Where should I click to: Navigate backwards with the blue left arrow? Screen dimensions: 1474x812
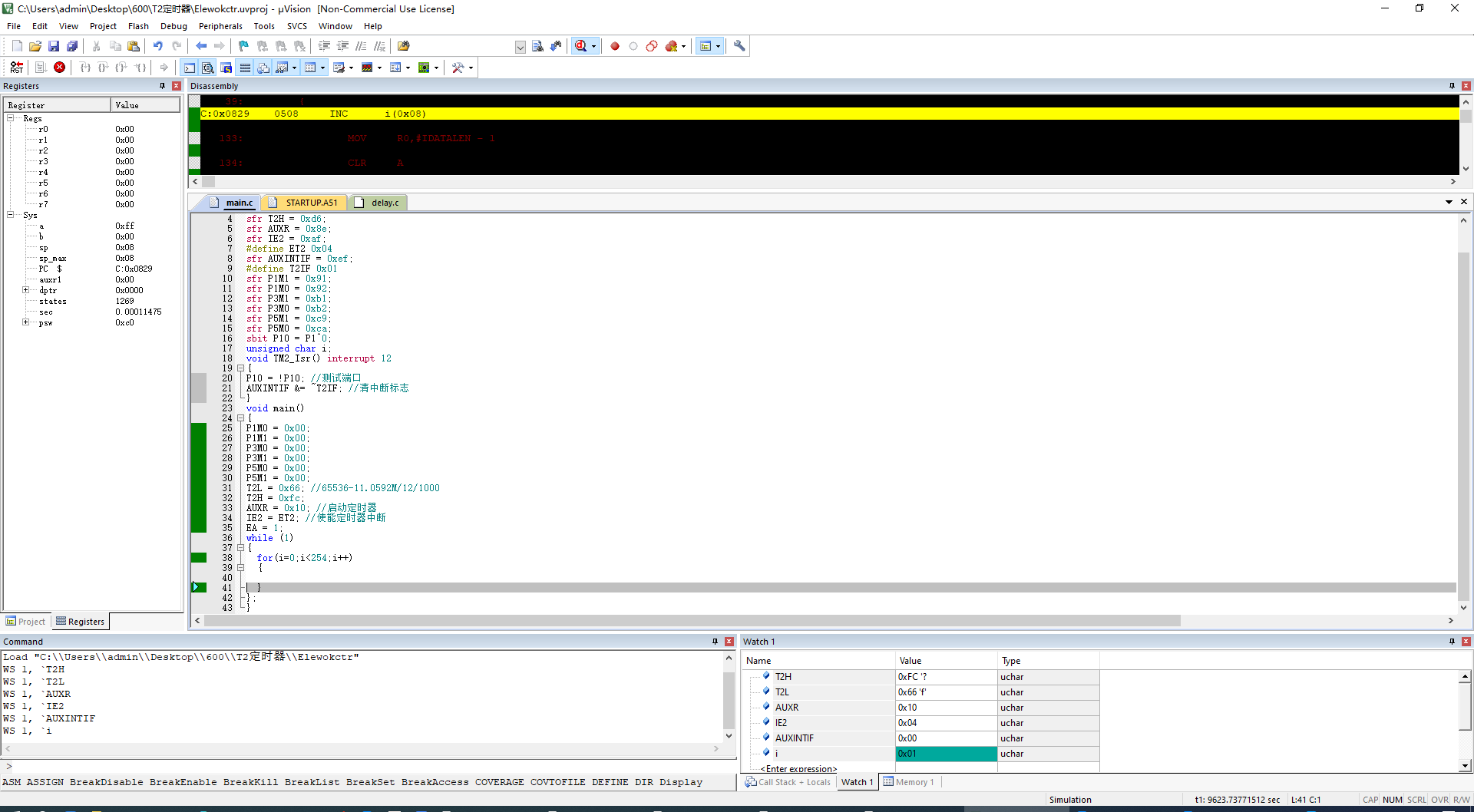tap(201, 46)
